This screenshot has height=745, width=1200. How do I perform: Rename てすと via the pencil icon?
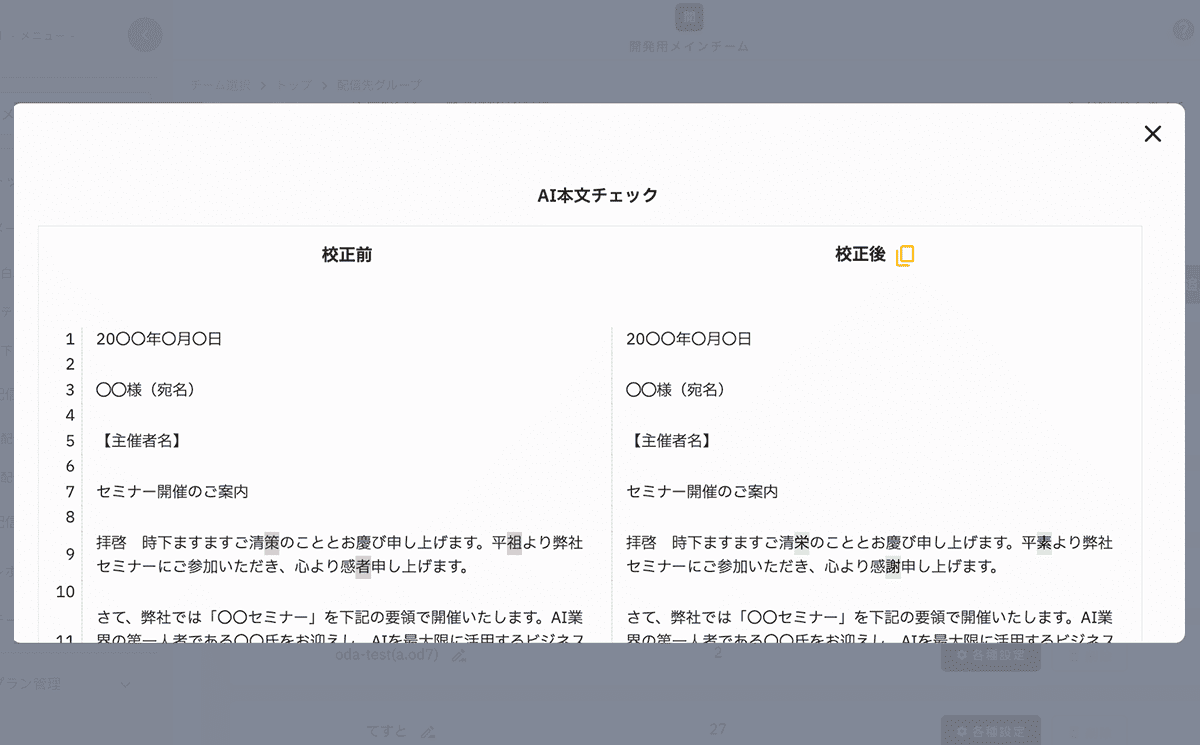[x=429, y=730]
